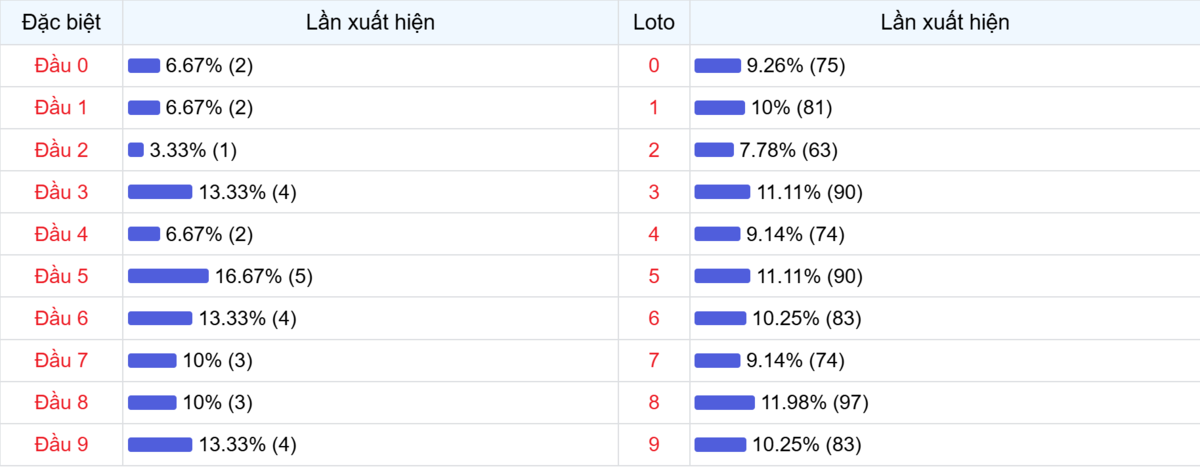1200x467 pixels.
Task: Click Đầu 2 row label
Action: pyautogui.click(x=61, y=150)
